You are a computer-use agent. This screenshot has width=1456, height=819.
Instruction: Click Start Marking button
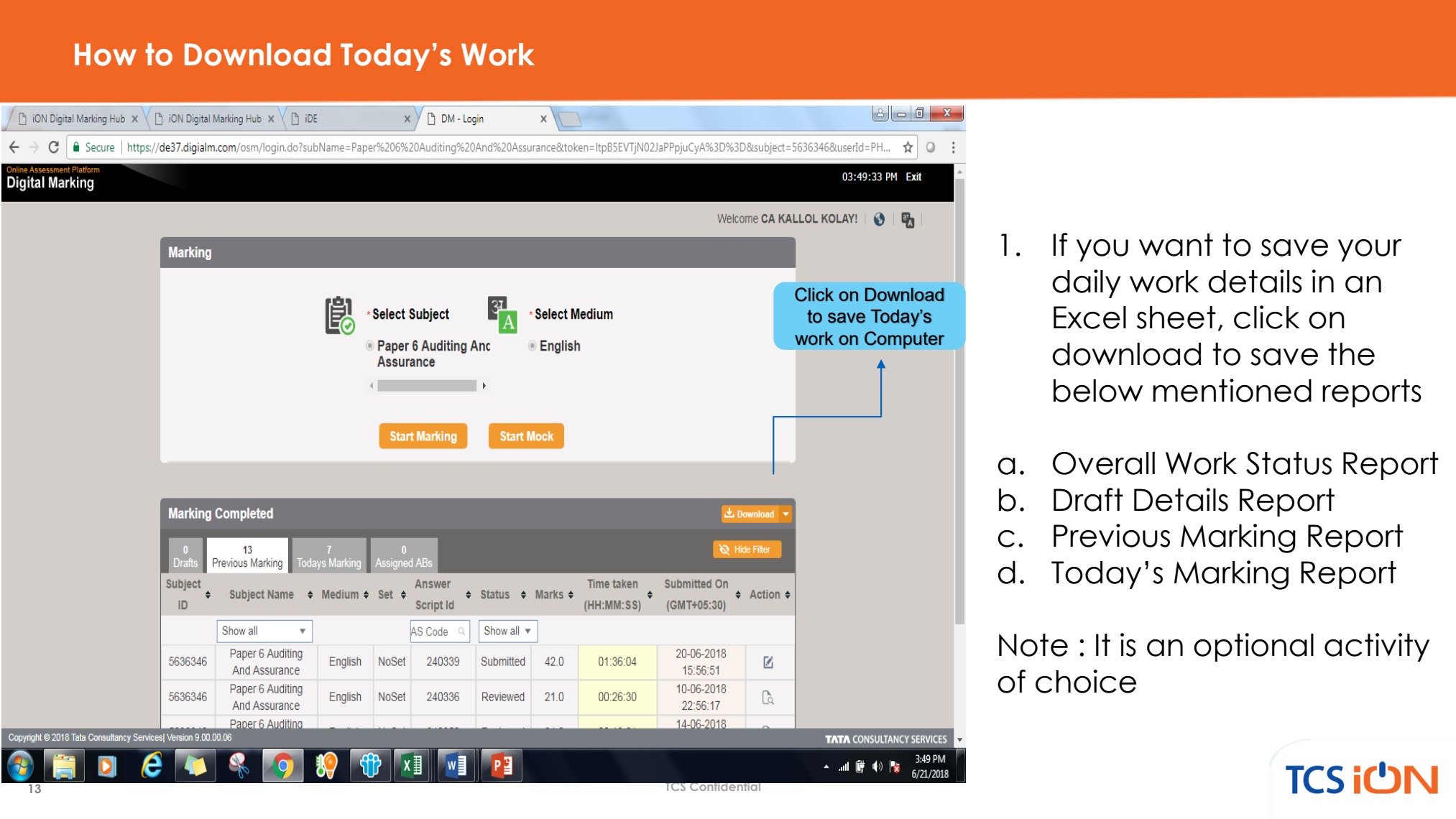point(423,436)
